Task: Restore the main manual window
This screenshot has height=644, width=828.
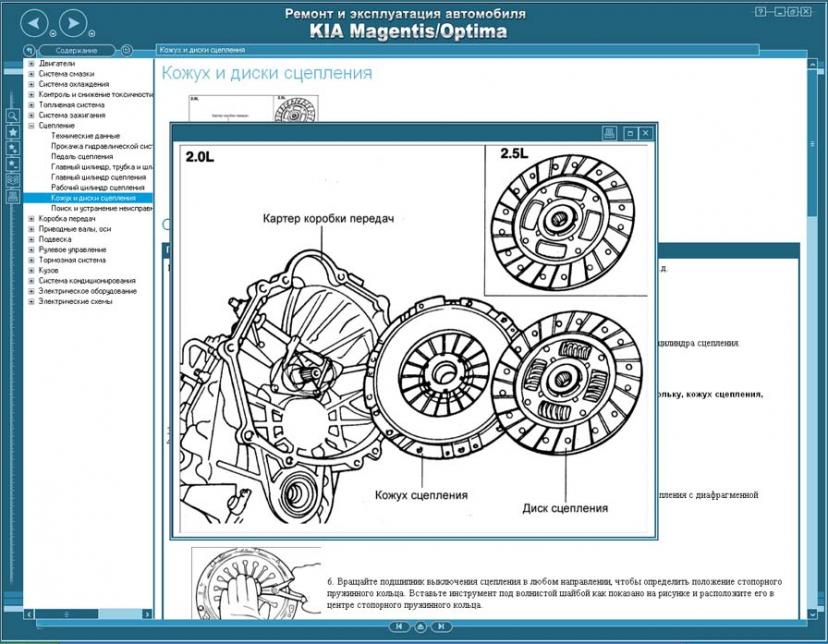Action: coord(793,12)
